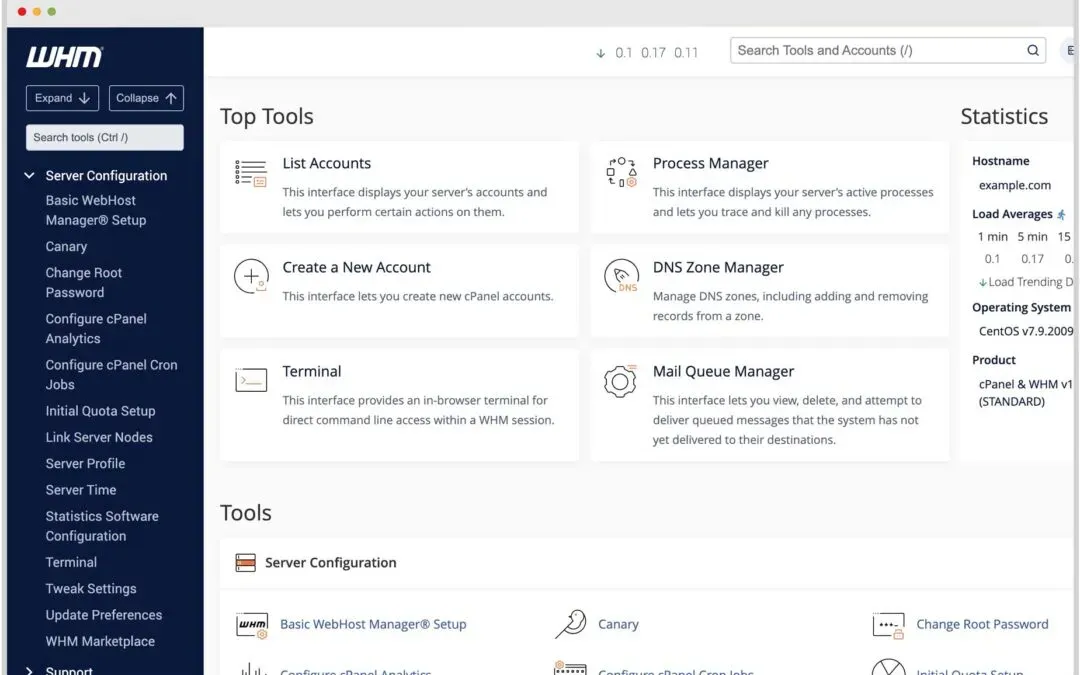Click the Mail Queue Manager title
This screenshot has width=1080, height=675.
pos(723,371)
